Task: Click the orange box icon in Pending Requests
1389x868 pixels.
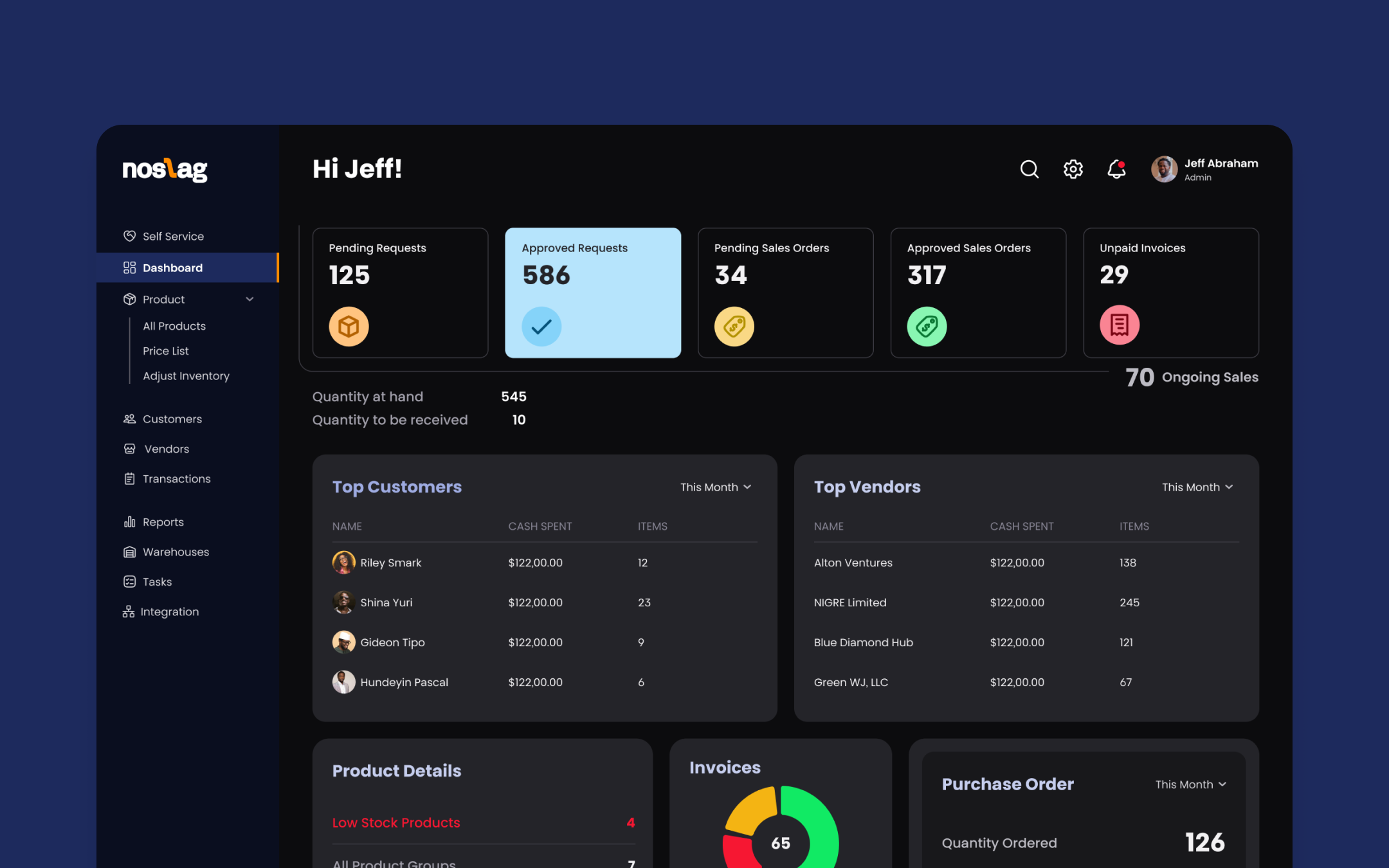Action: click(349, 327)
